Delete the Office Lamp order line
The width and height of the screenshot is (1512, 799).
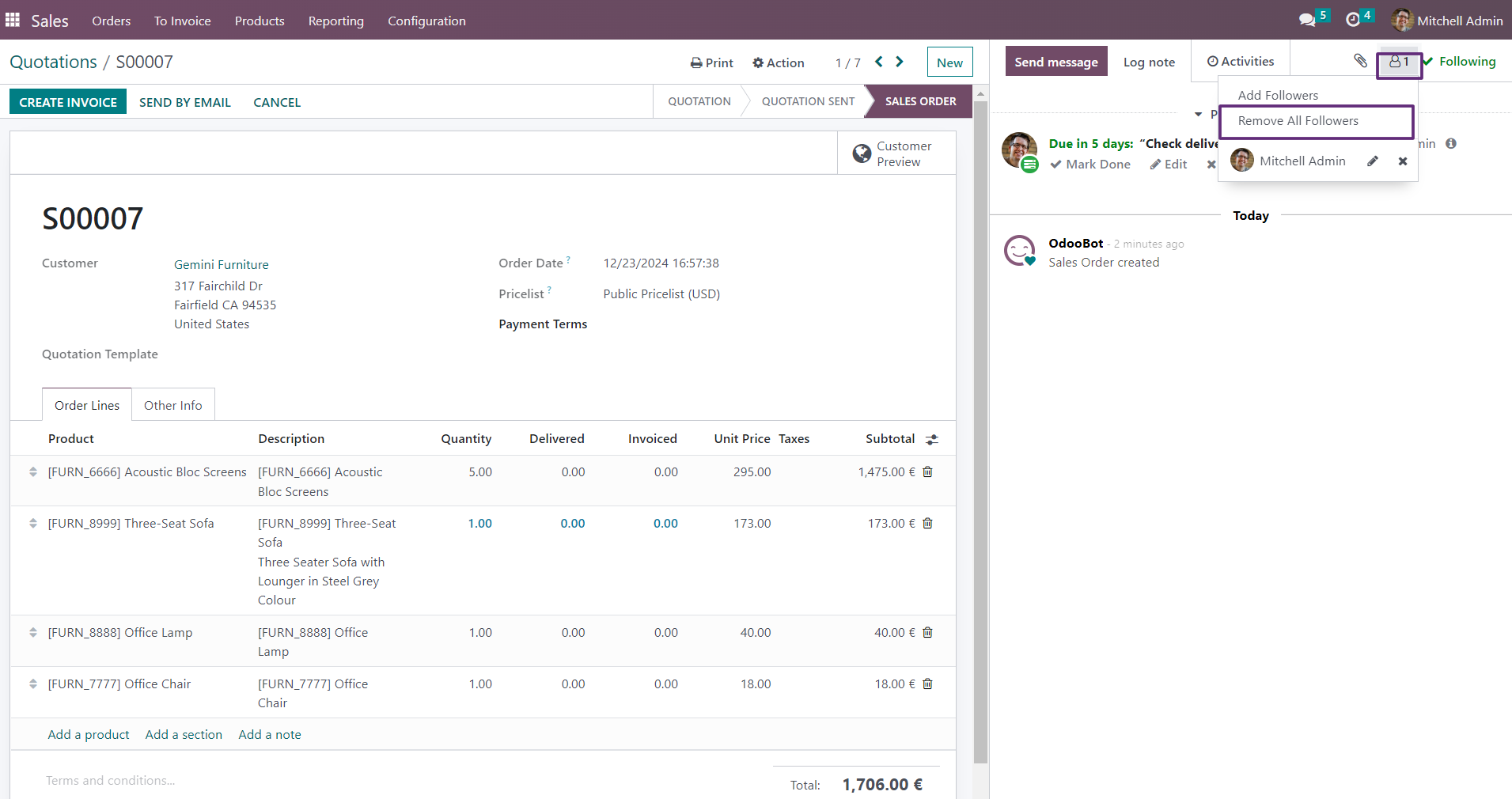pos(928,632)
